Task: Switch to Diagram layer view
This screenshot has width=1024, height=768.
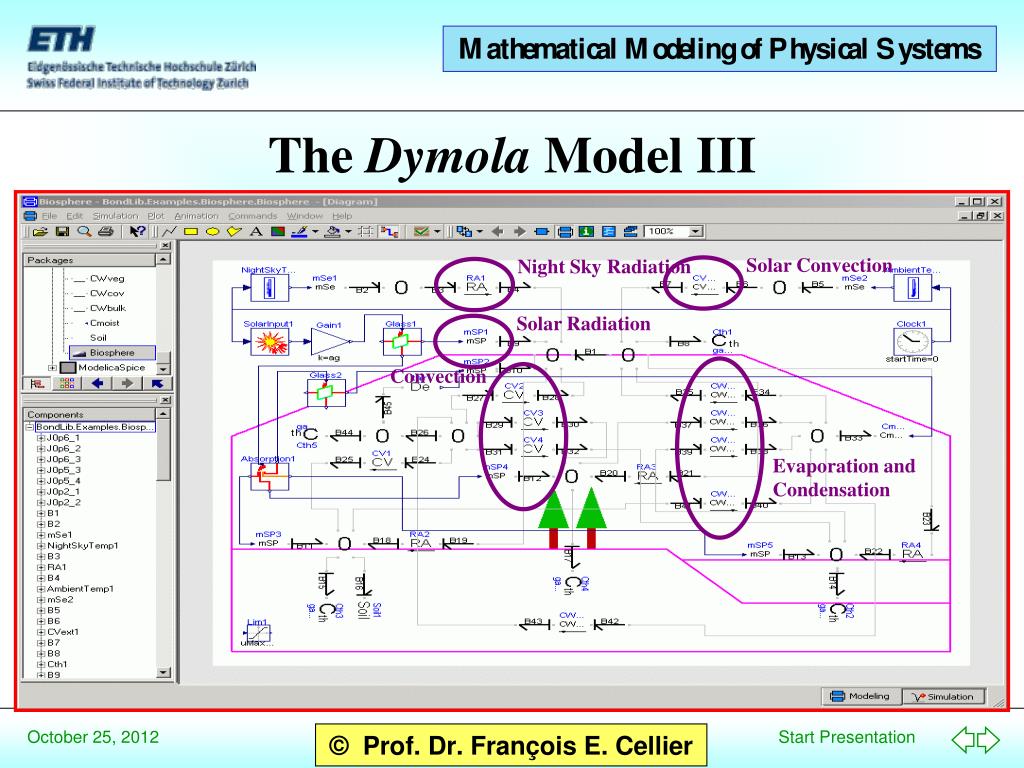Action: pos(565,231)
